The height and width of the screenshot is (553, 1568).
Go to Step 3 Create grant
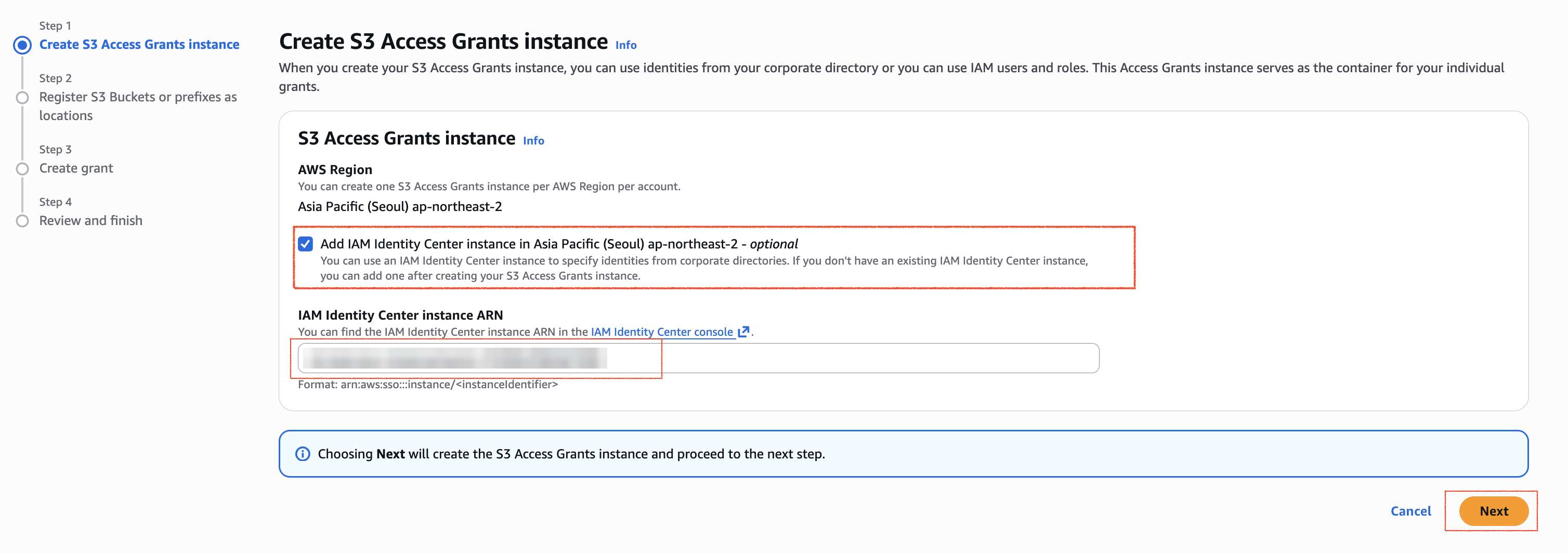[x=76, y=168]
